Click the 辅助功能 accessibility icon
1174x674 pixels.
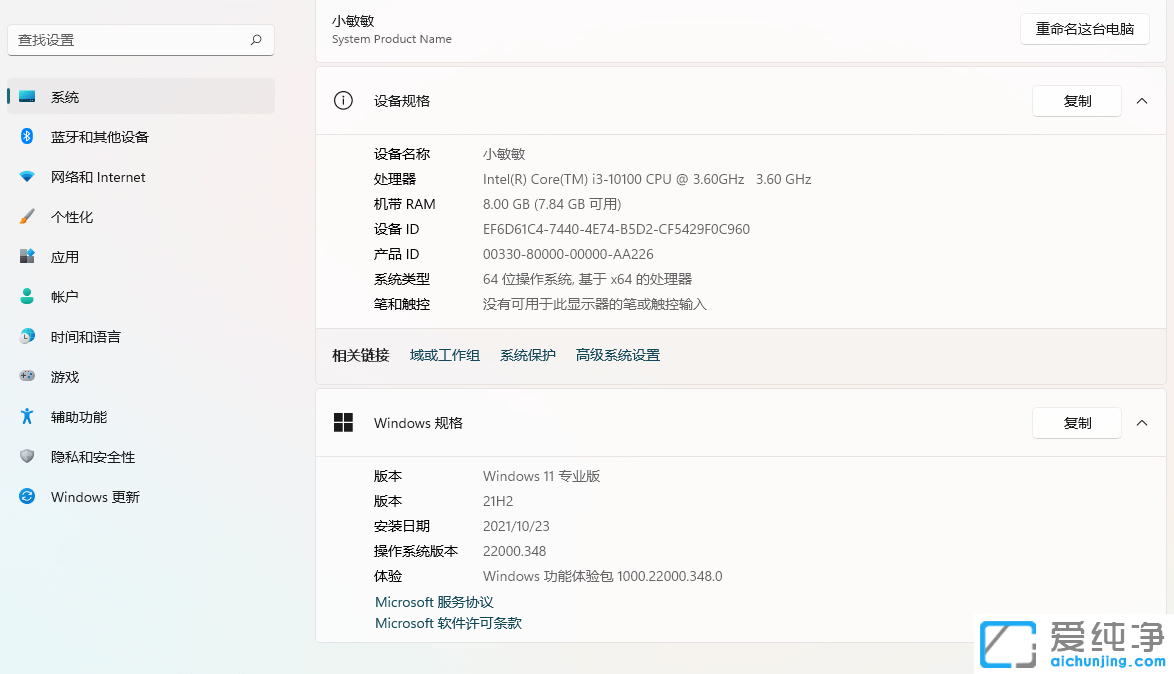[28, 417]
